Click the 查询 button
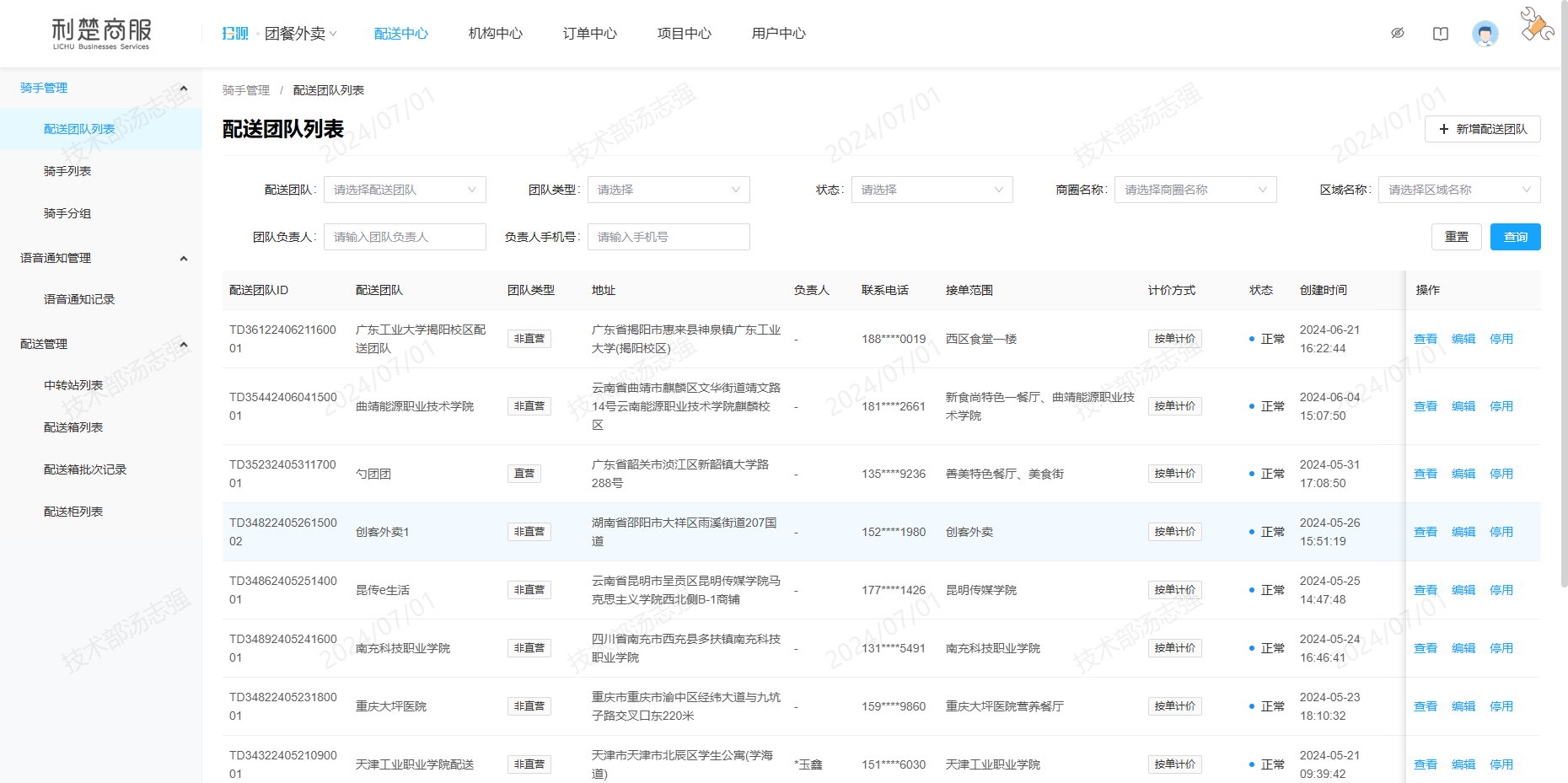Screen dimensions: 1568x783 (x=1516, y=237)
